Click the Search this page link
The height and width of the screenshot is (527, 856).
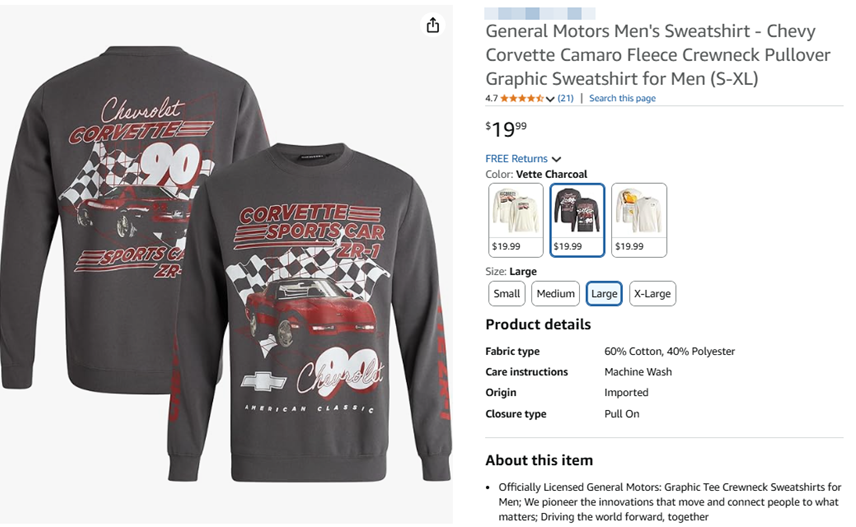click(622, 98)
